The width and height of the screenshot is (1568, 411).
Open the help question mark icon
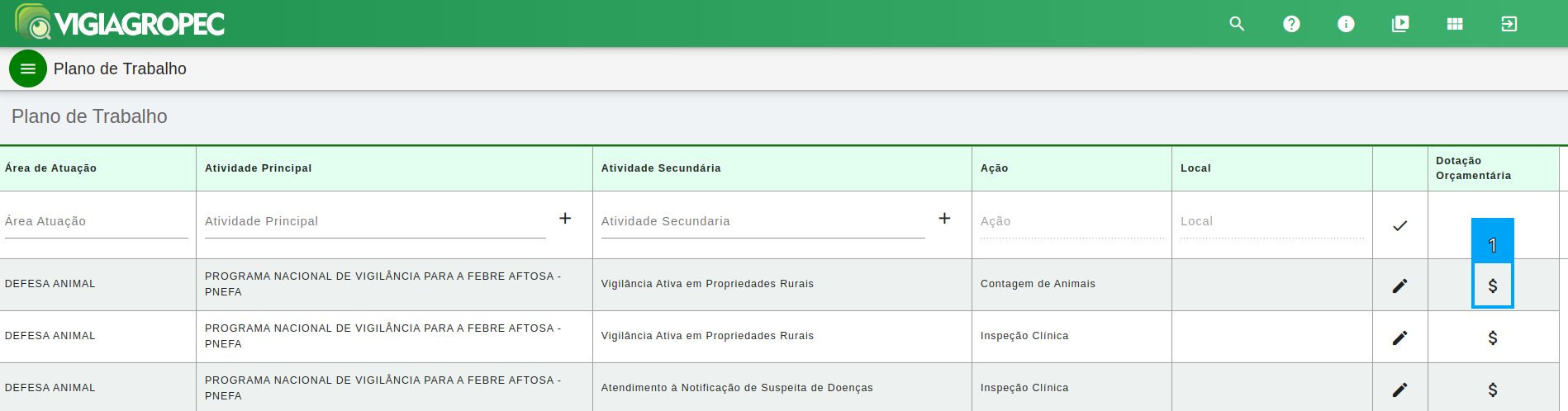(x=1291, y=24)
